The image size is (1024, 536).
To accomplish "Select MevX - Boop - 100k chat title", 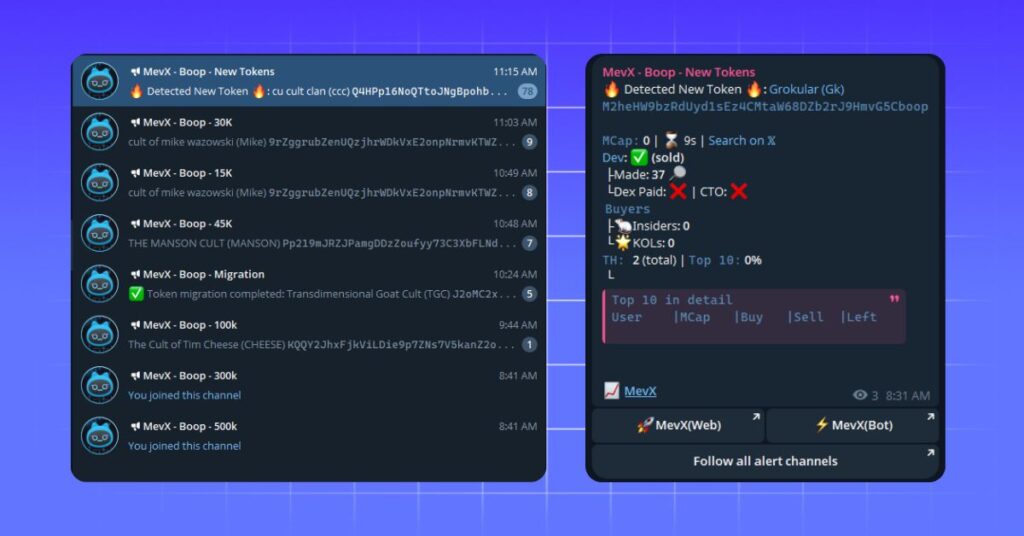I will (190, 324).
